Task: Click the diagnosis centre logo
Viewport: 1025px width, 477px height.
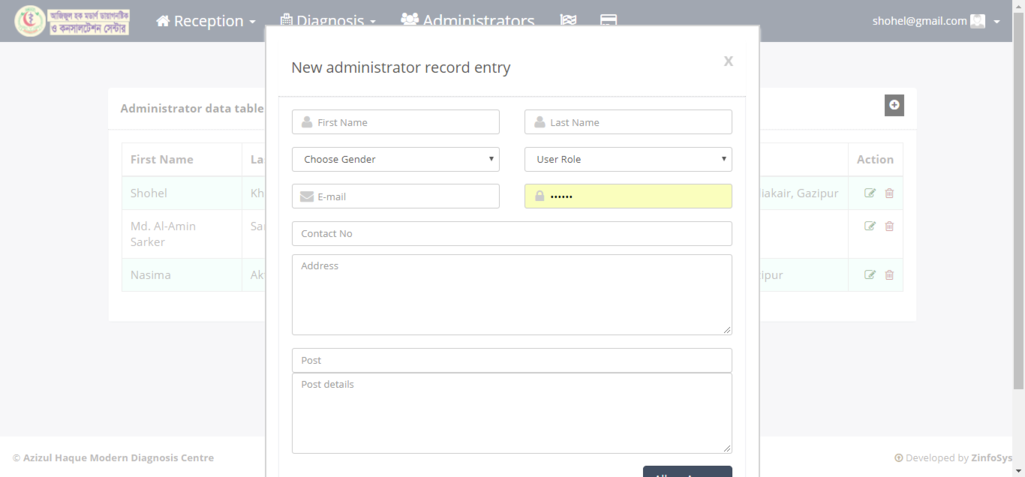Action: pyautogui.click(x=72, y=21)
